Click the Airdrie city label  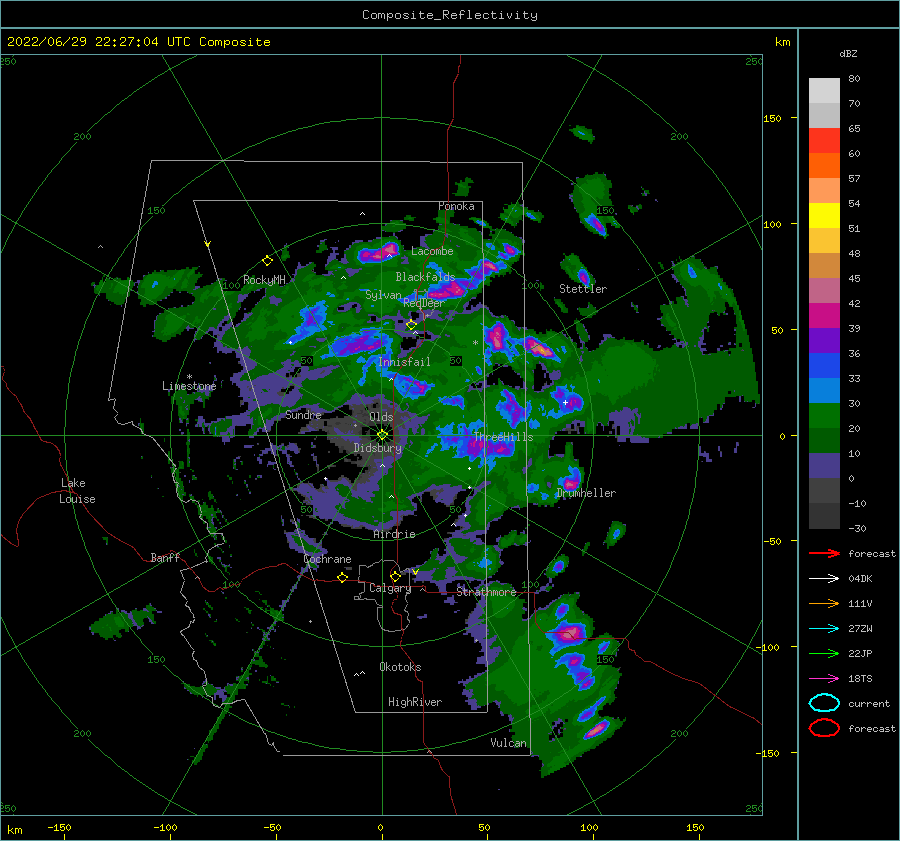point(394,534)
